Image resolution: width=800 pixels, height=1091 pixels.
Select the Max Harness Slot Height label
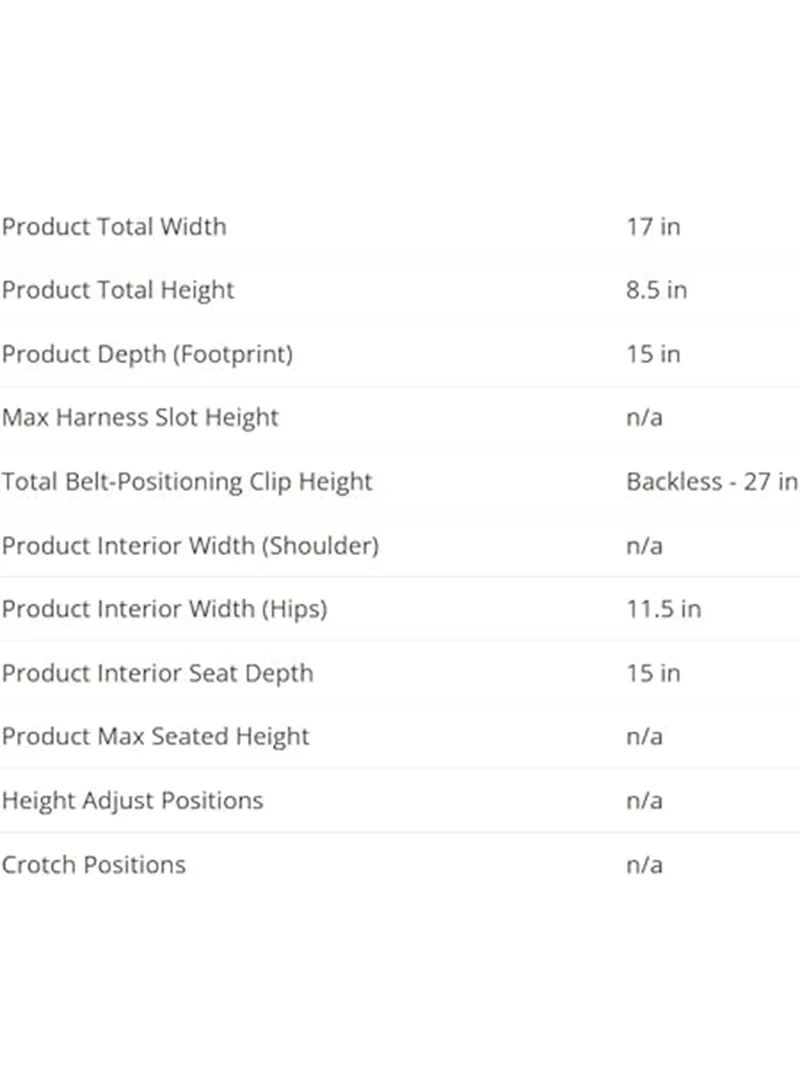(x=140, y=418)
